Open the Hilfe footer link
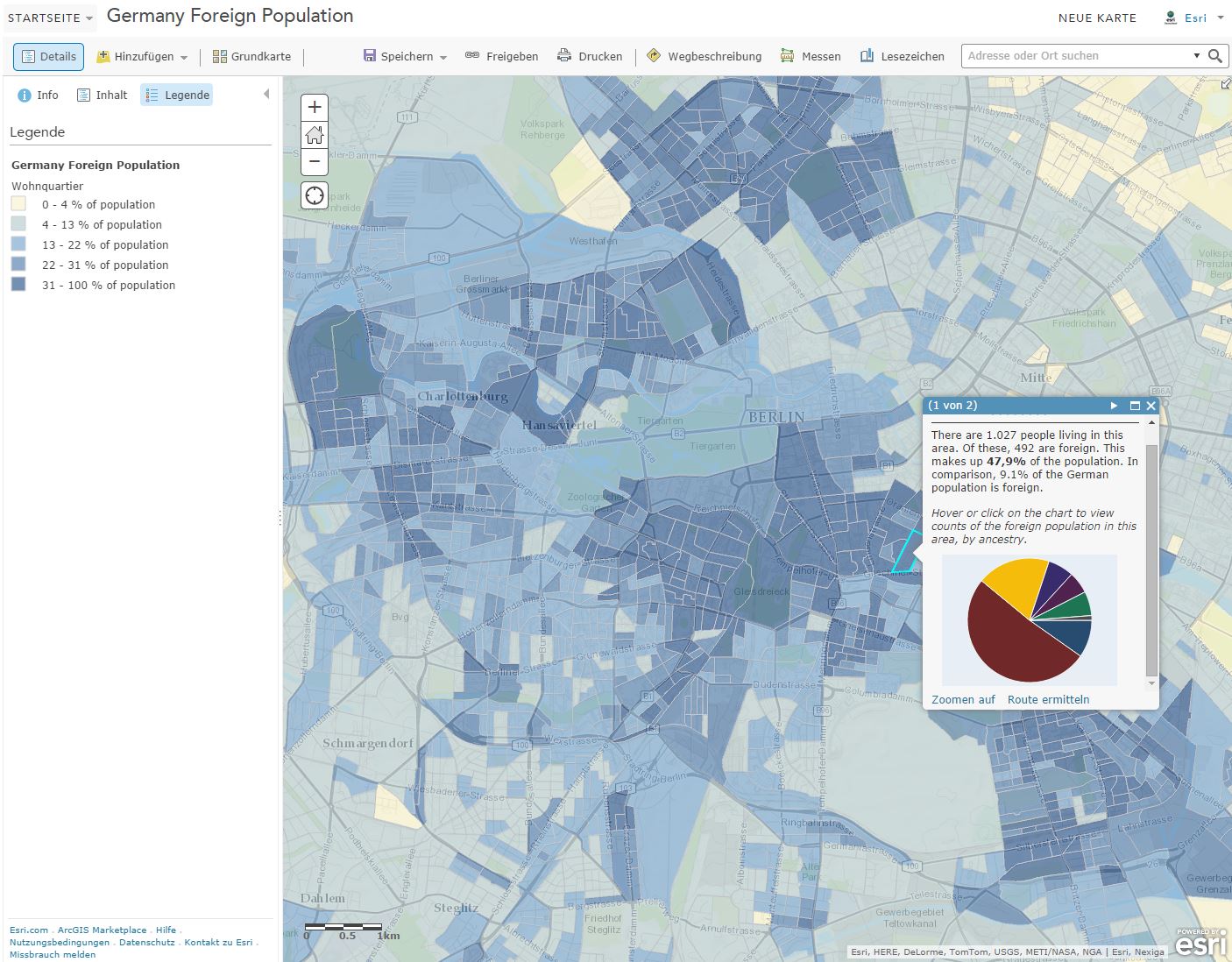Image resolution: width=1232 pixels, height=962 pixels. (166, 930)
